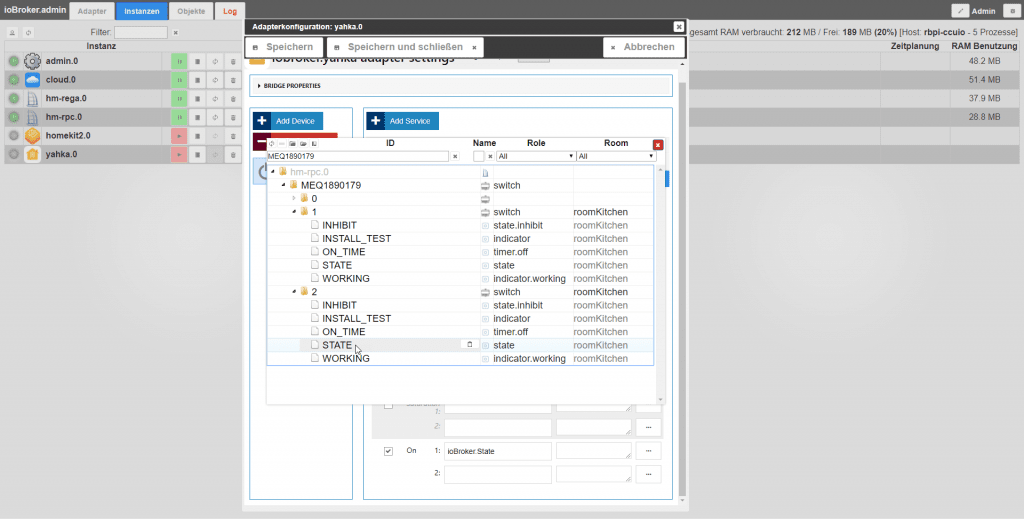The height and width of the screenshot is (519, 1024).
Task: Start the yahka.0 instance
Action: [x=179, y=155]
